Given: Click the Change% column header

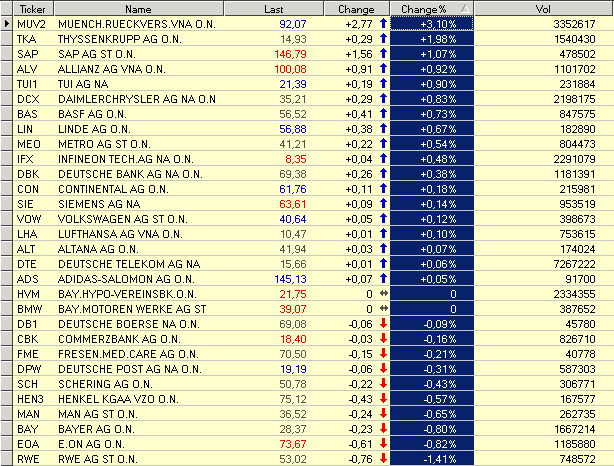Looking at the screenshot, I should (x=432, y=9).
